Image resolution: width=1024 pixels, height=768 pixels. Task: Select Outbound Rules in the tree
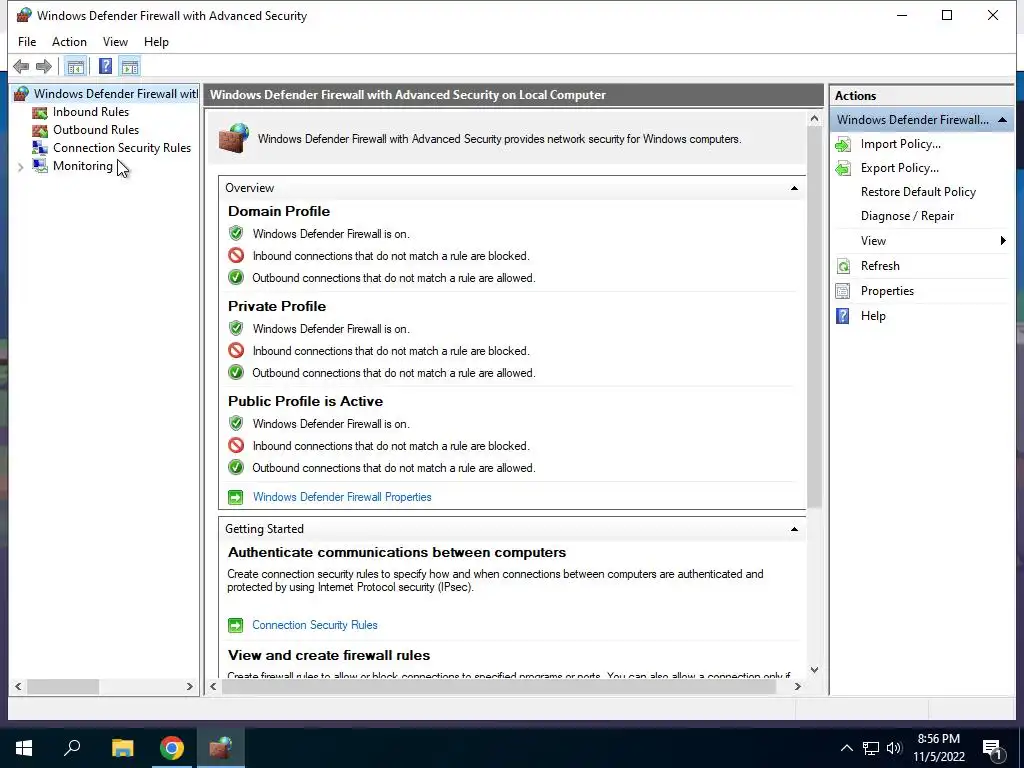click(96, 130)
